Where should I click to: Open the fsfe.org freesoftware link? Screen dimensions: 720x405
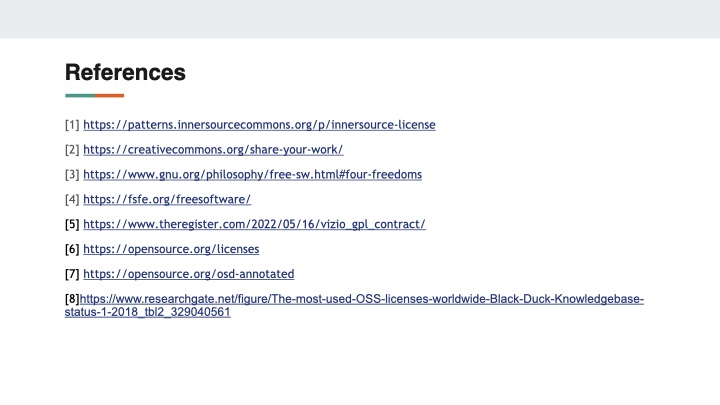167,199
